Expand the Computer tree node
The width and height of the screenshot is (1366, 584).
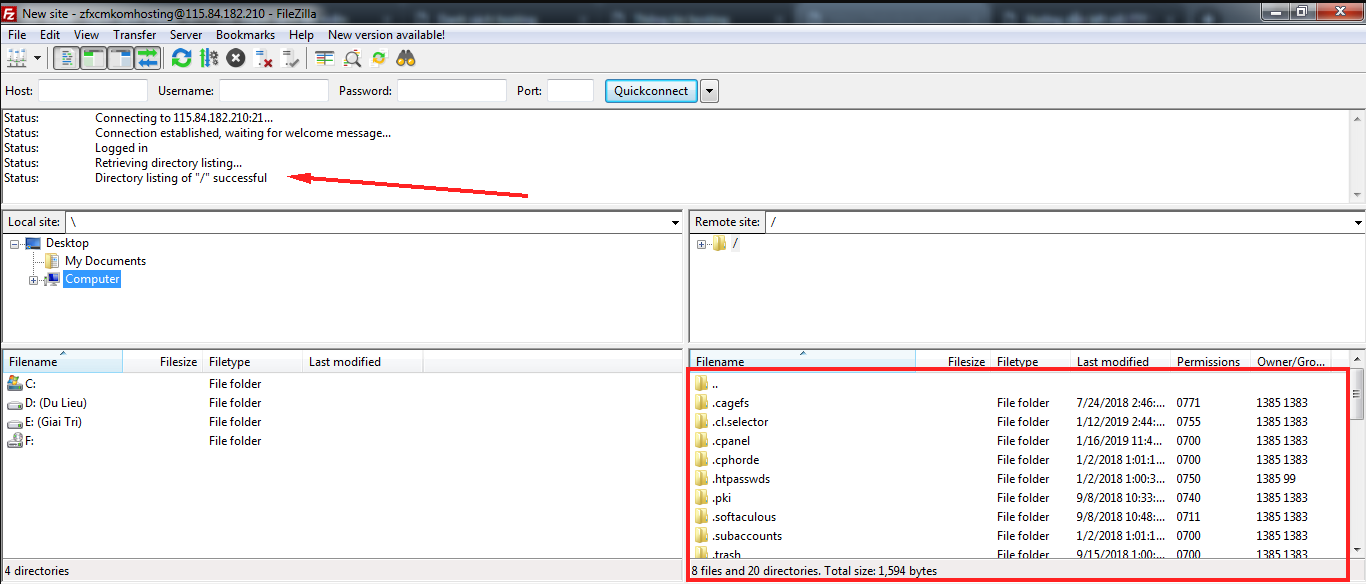coord(34,280)
